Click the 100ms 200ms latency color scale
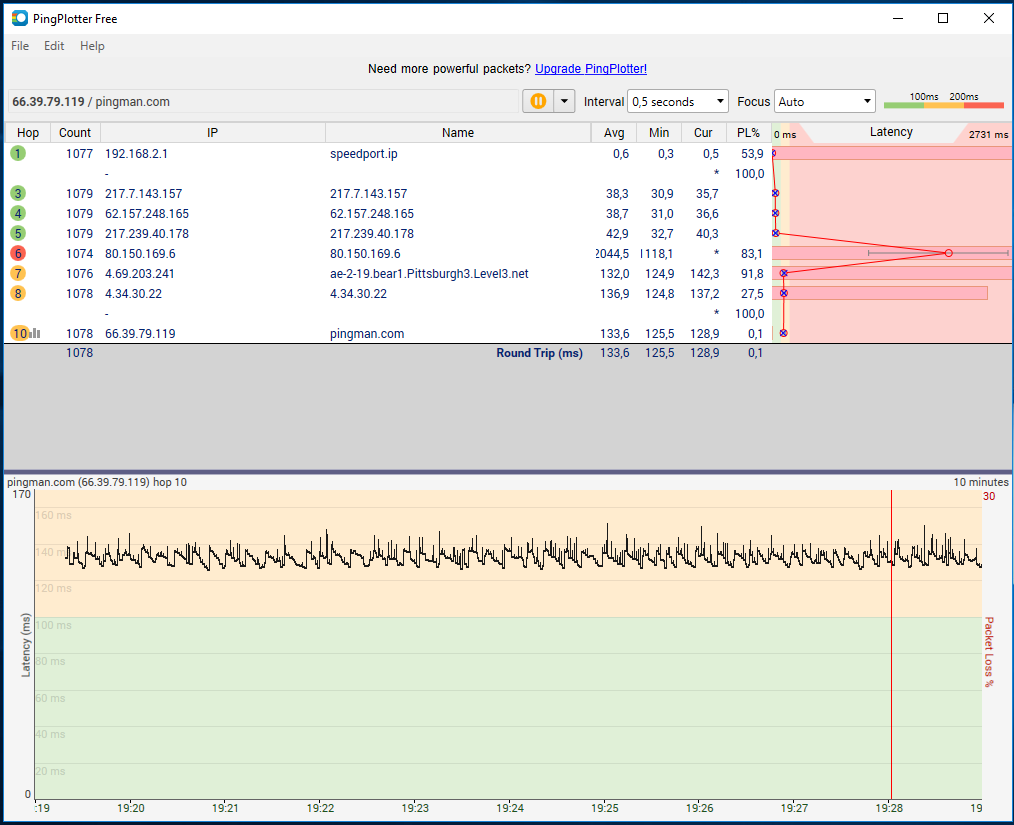The width and height of the screenshot is (1014, 825). [944, 100]
